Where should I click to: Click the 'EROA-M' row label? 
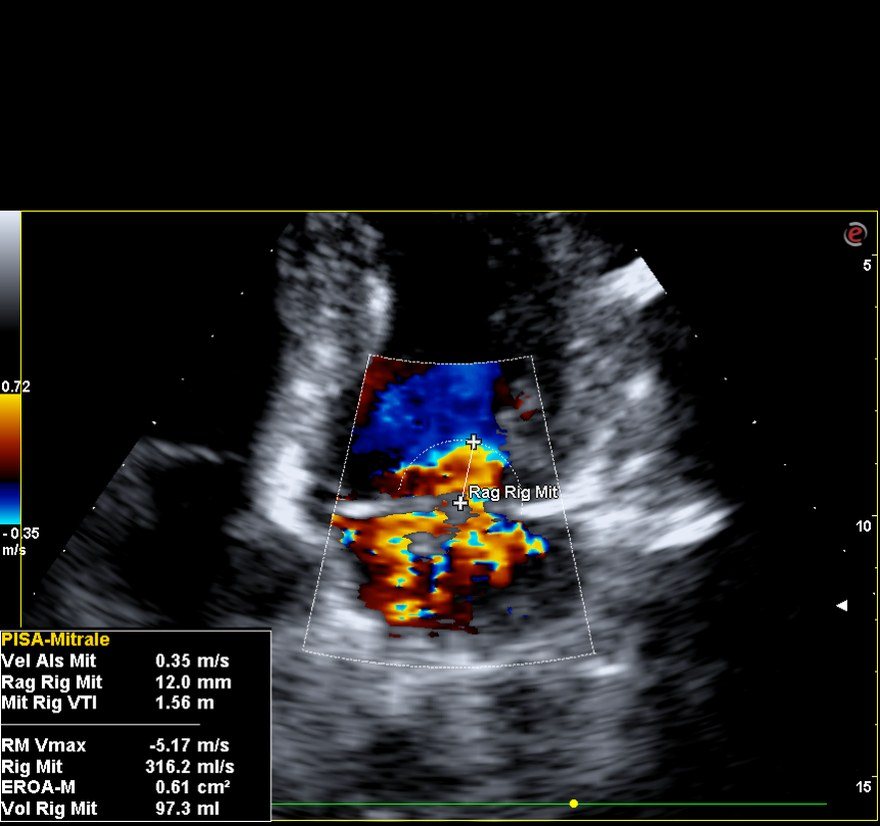pos(38,787)
